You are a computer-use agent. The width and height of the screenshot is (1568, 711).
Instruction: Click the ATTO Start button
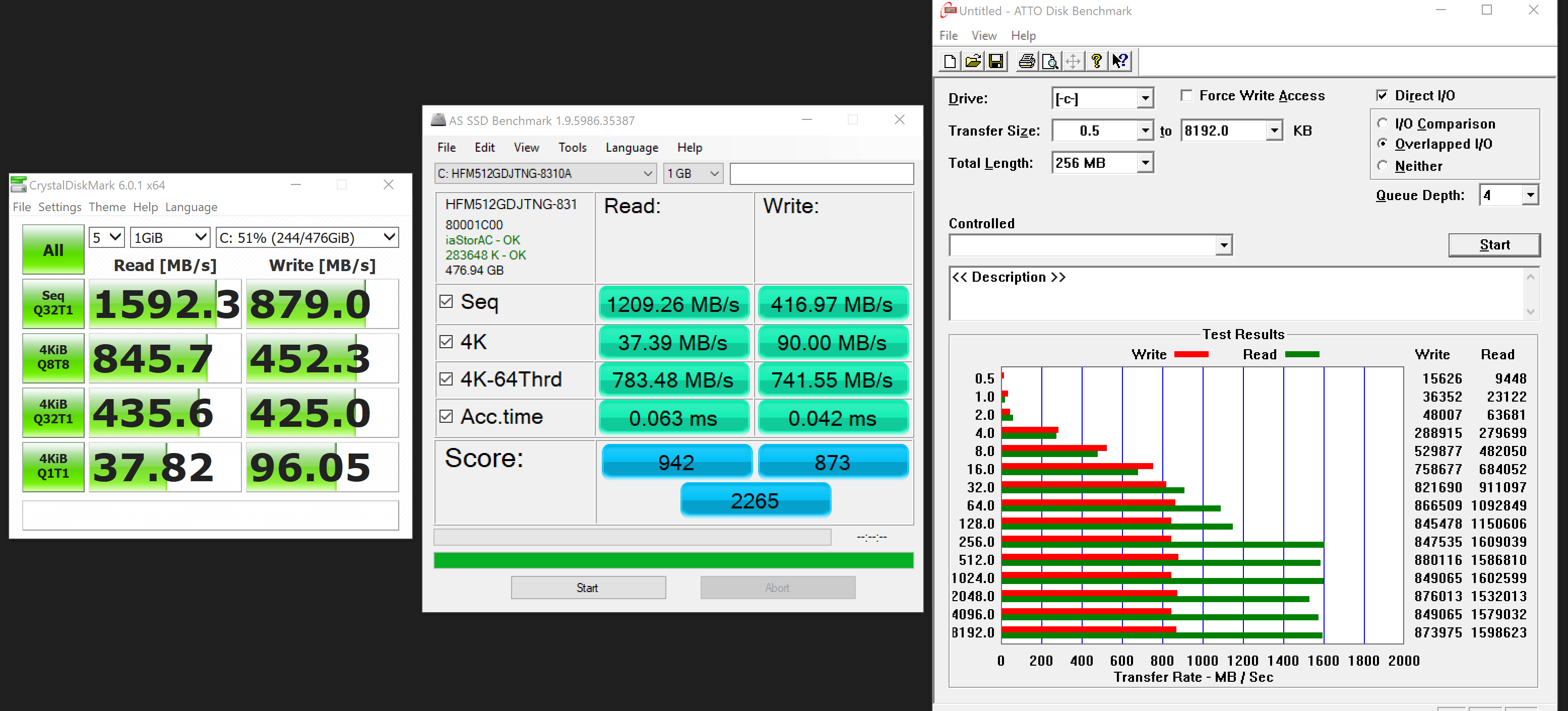(1494, 245)
